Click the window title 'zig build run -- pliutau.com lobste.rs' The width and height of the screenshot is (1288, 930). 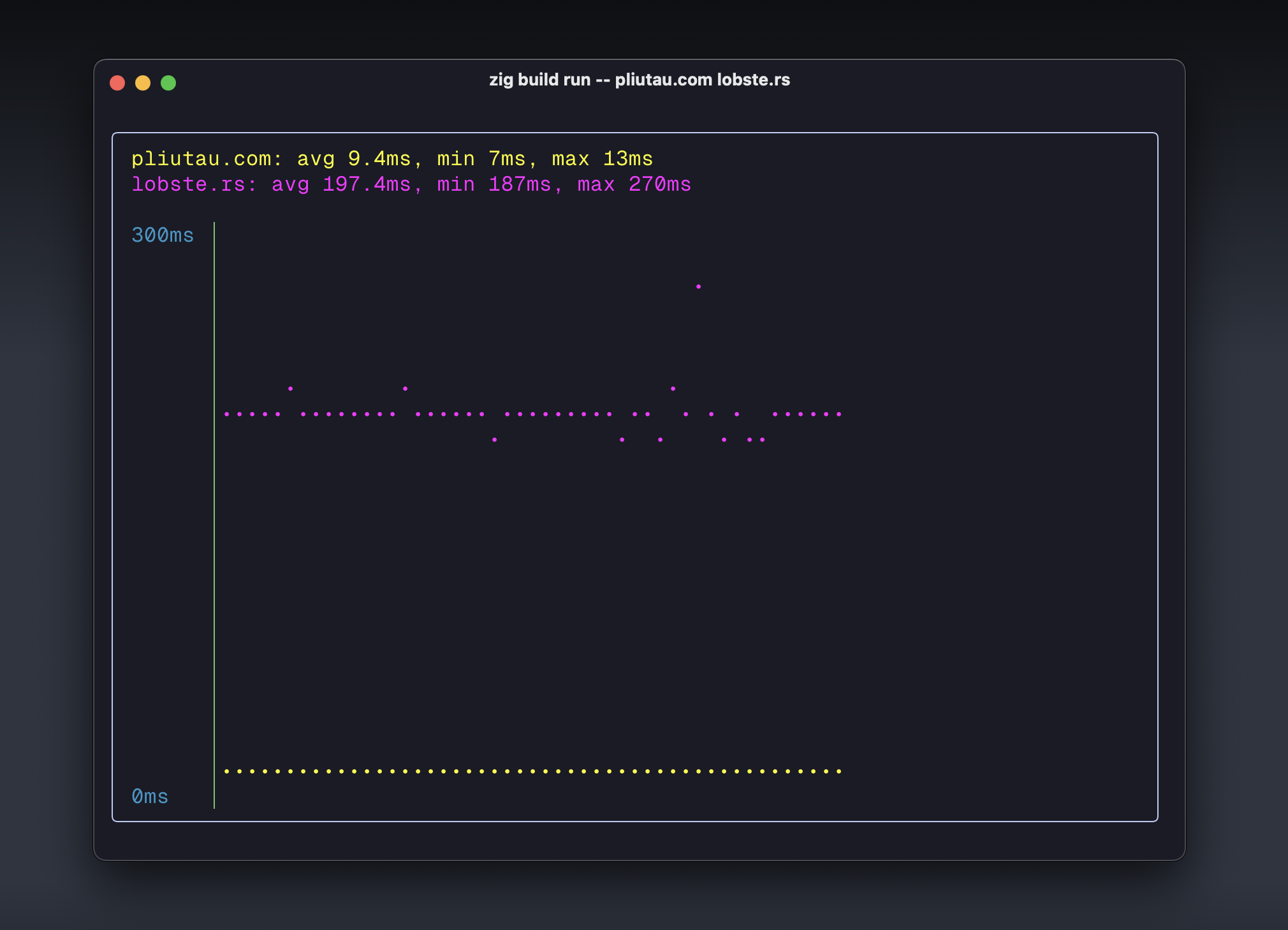click(x=640, y=80)
